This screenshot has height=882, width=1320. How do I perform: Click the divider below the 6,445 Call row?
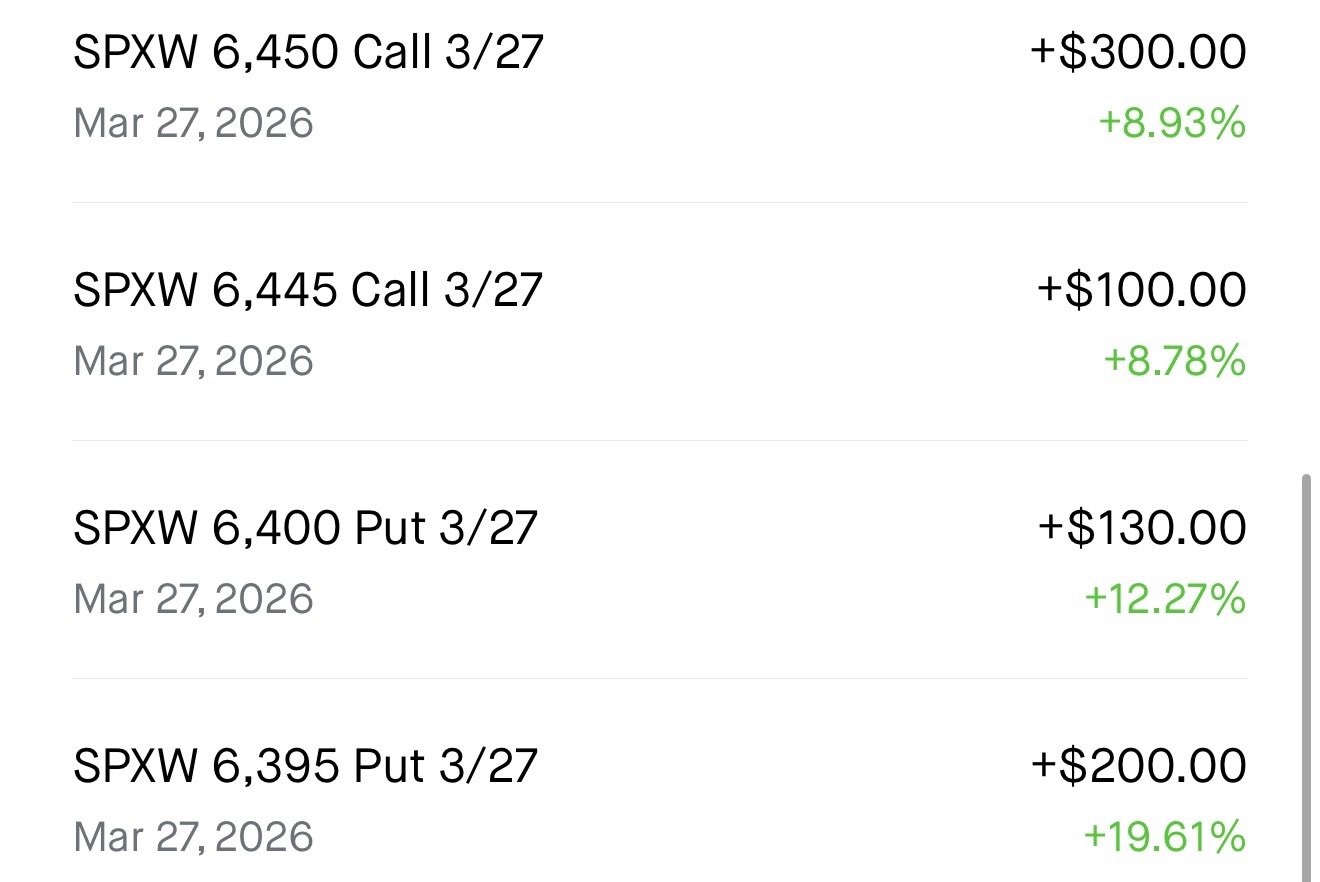point(660,441)
